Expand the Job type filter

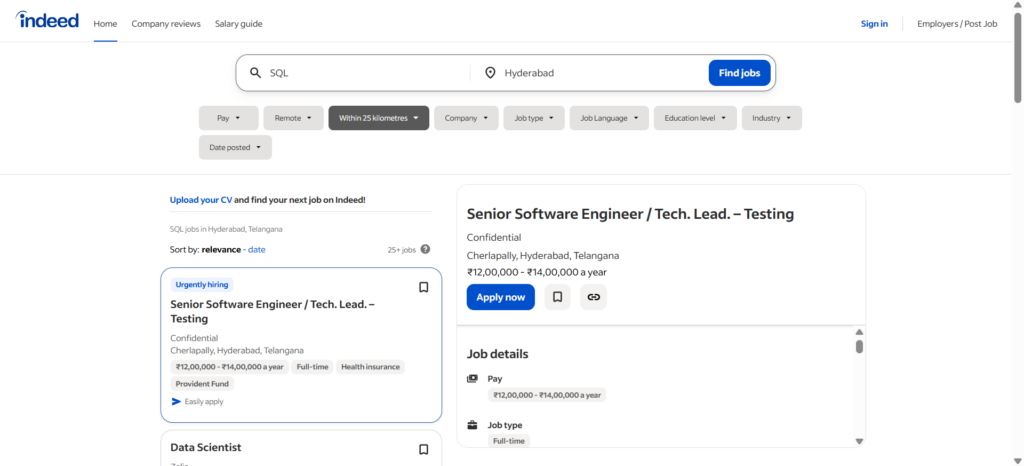click(x=534, y=118)
